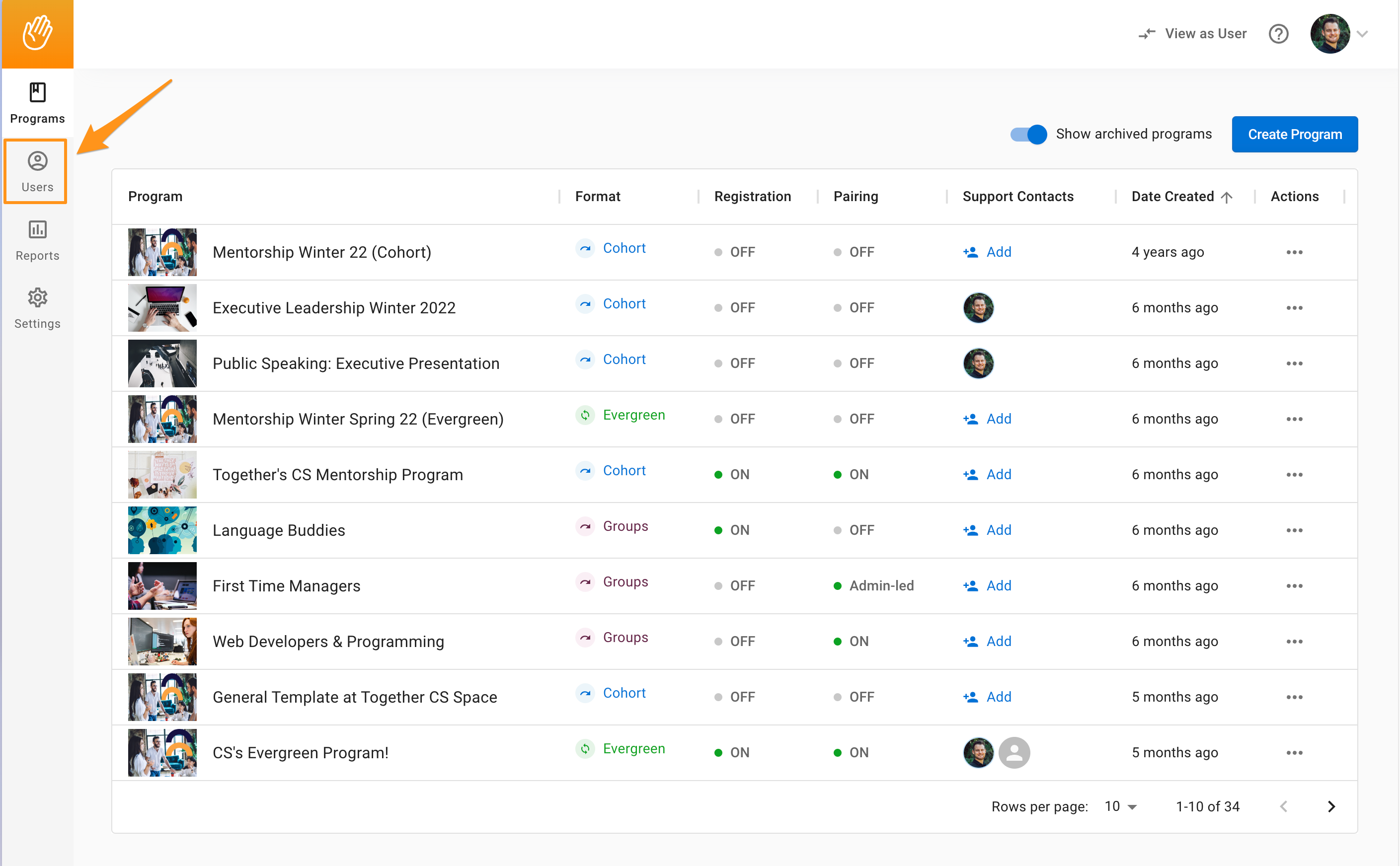The height and width of the screenshot is (866, 1400).
Task: Click the Create Program button
Action: coord(1295,134)
